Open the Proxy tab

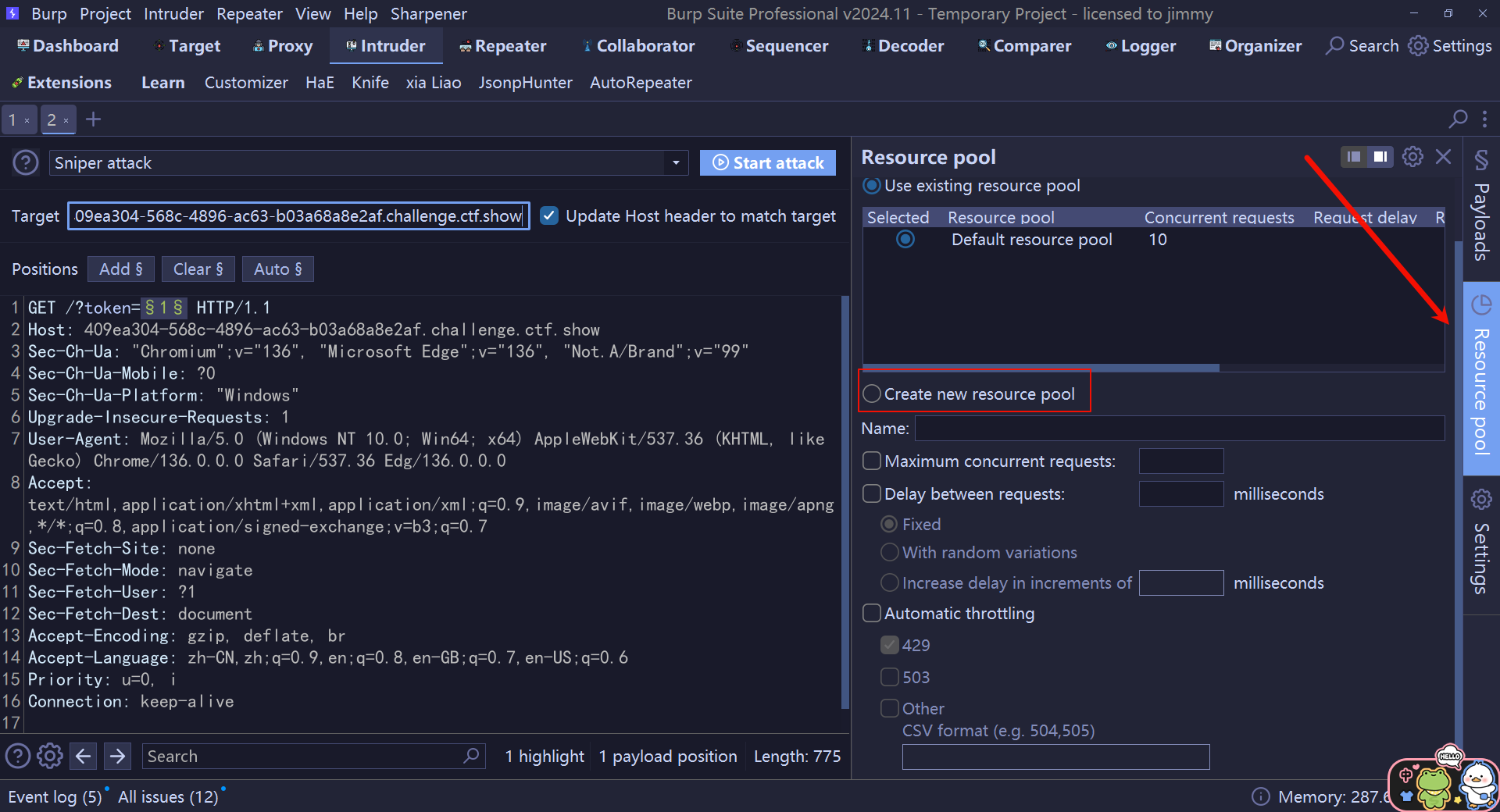(x=282, y=46)
